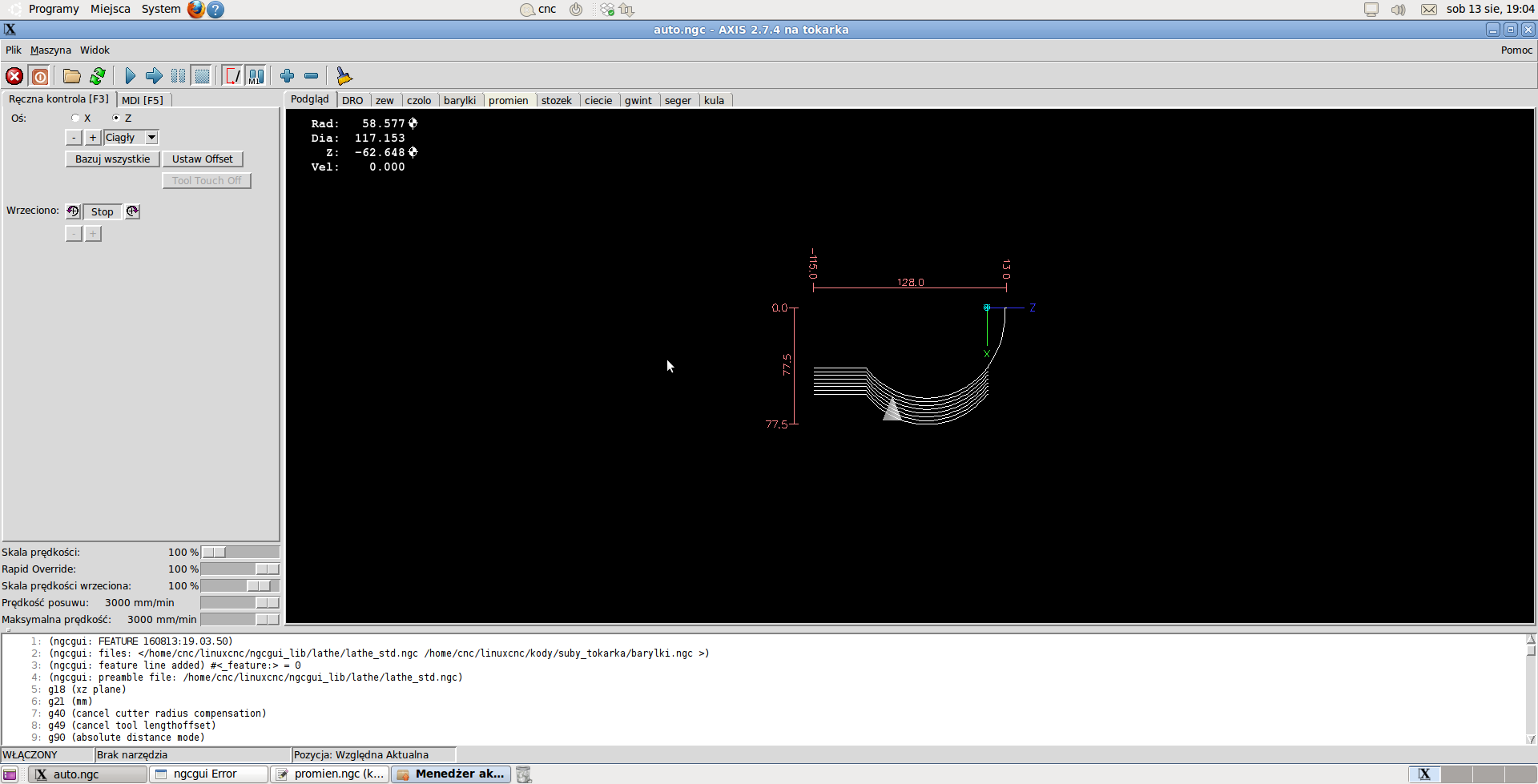The image size is (1538, 784).
Task: Open the Plik menu
Action: (x=14, y=50)
